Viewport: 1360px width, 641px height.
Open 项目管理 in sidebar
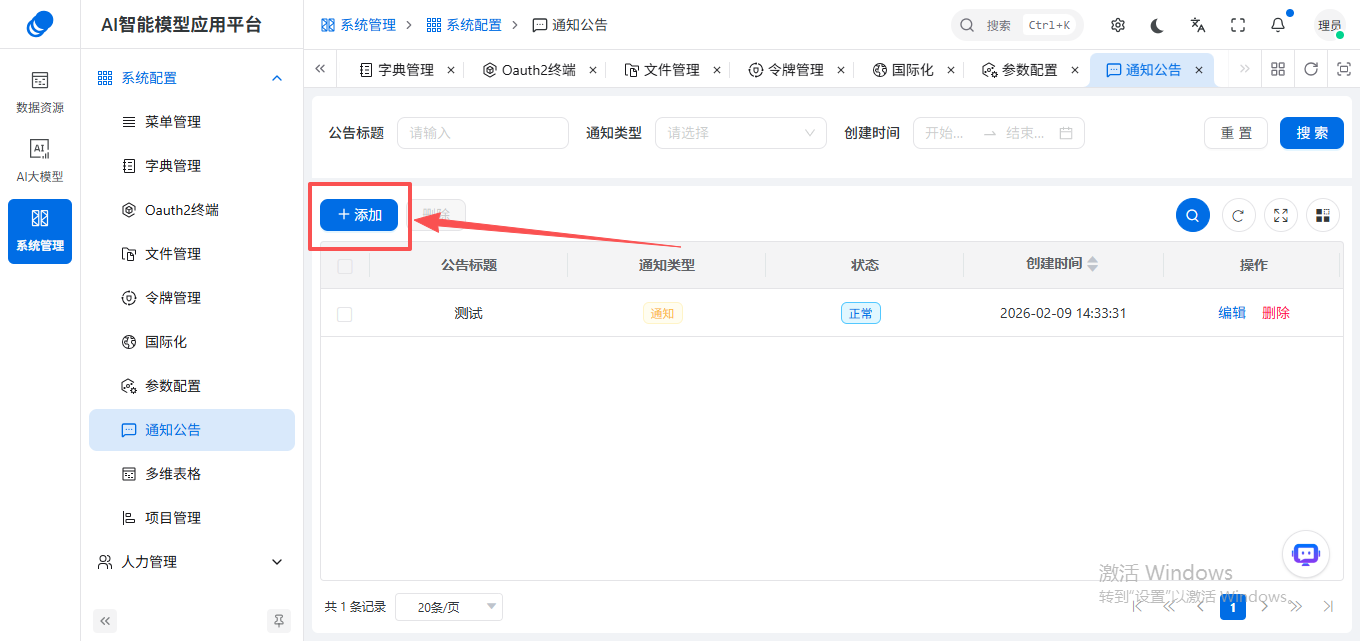pyautogui.click(x=192, y=518)
